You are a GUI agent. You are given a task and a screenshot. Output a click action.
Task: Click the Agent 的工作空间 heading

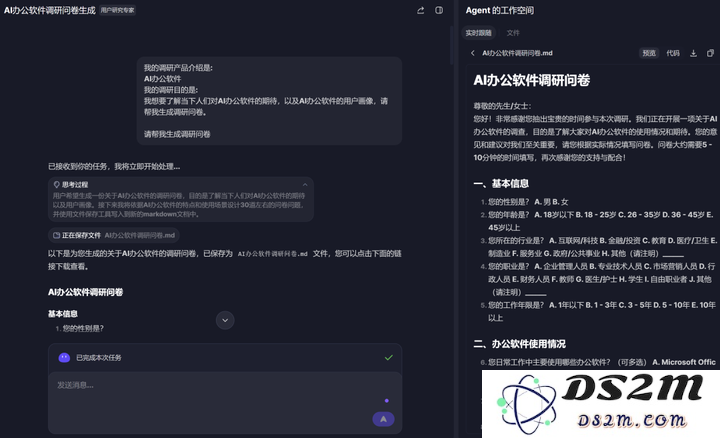pos(500,10)
